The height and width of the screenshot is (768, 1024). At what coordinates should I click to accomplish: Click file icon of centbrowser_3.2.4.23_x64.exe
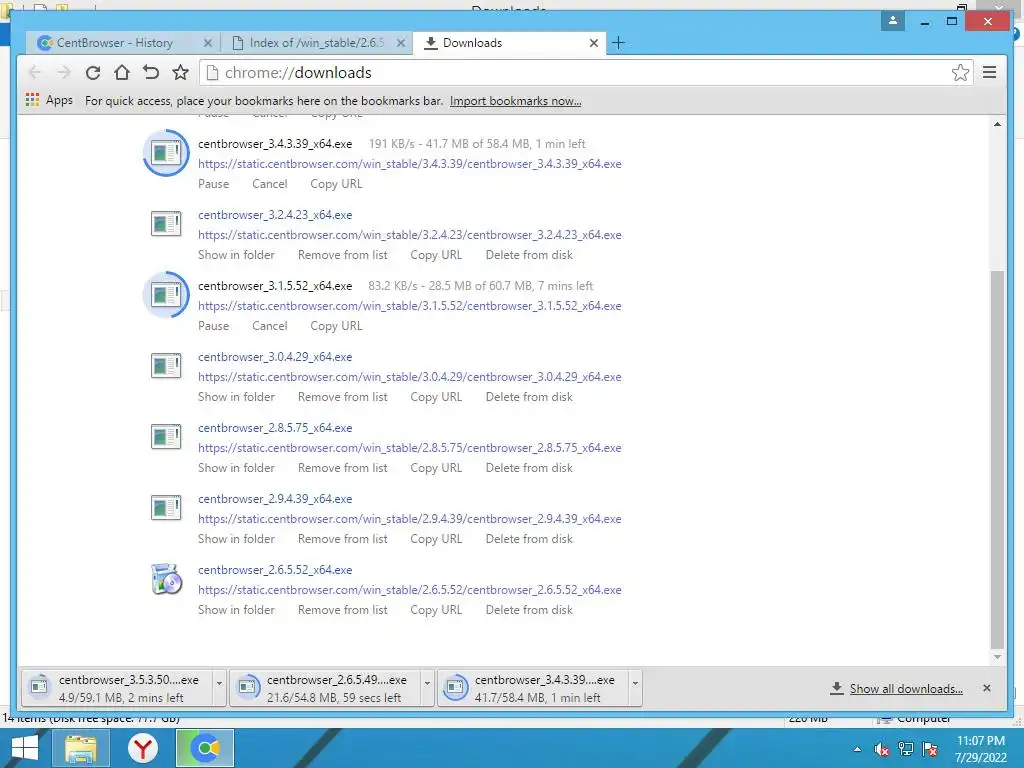pos(166,224)
